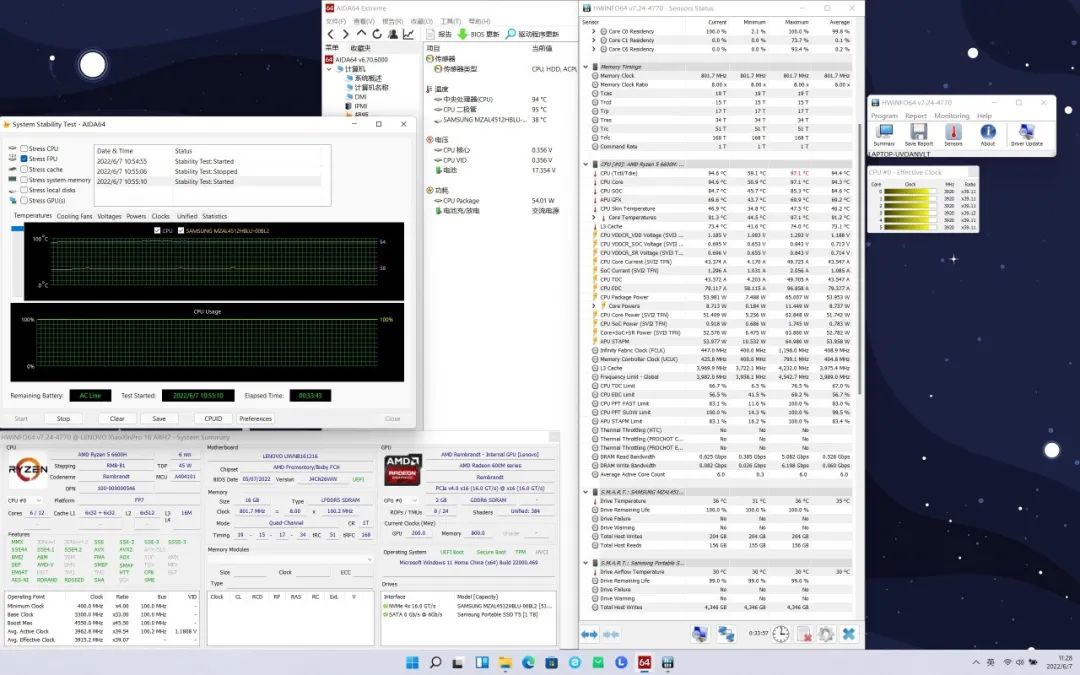The height and width of the screenshot is (675, 1080).
Task: Open Sensors thermometer icon in HWiNFO64
Action: point(953,134)
